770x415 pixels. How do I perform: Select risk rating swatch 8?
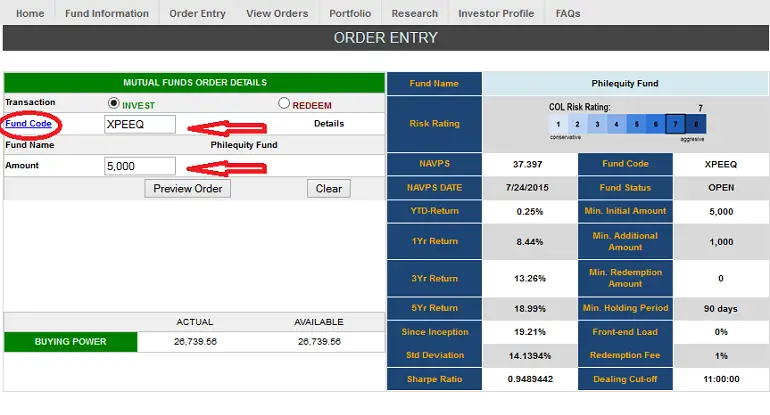click(696, 124)
